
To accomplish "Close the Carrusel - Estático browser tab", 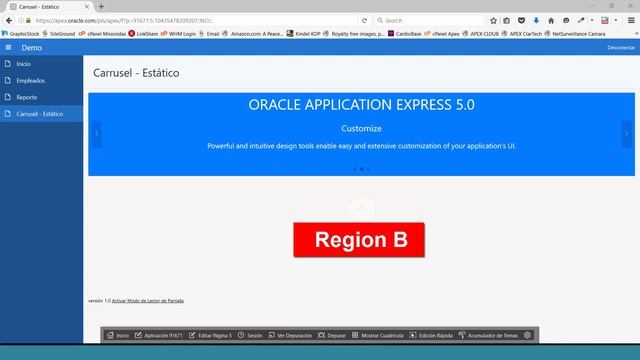I will pos(87,7).
